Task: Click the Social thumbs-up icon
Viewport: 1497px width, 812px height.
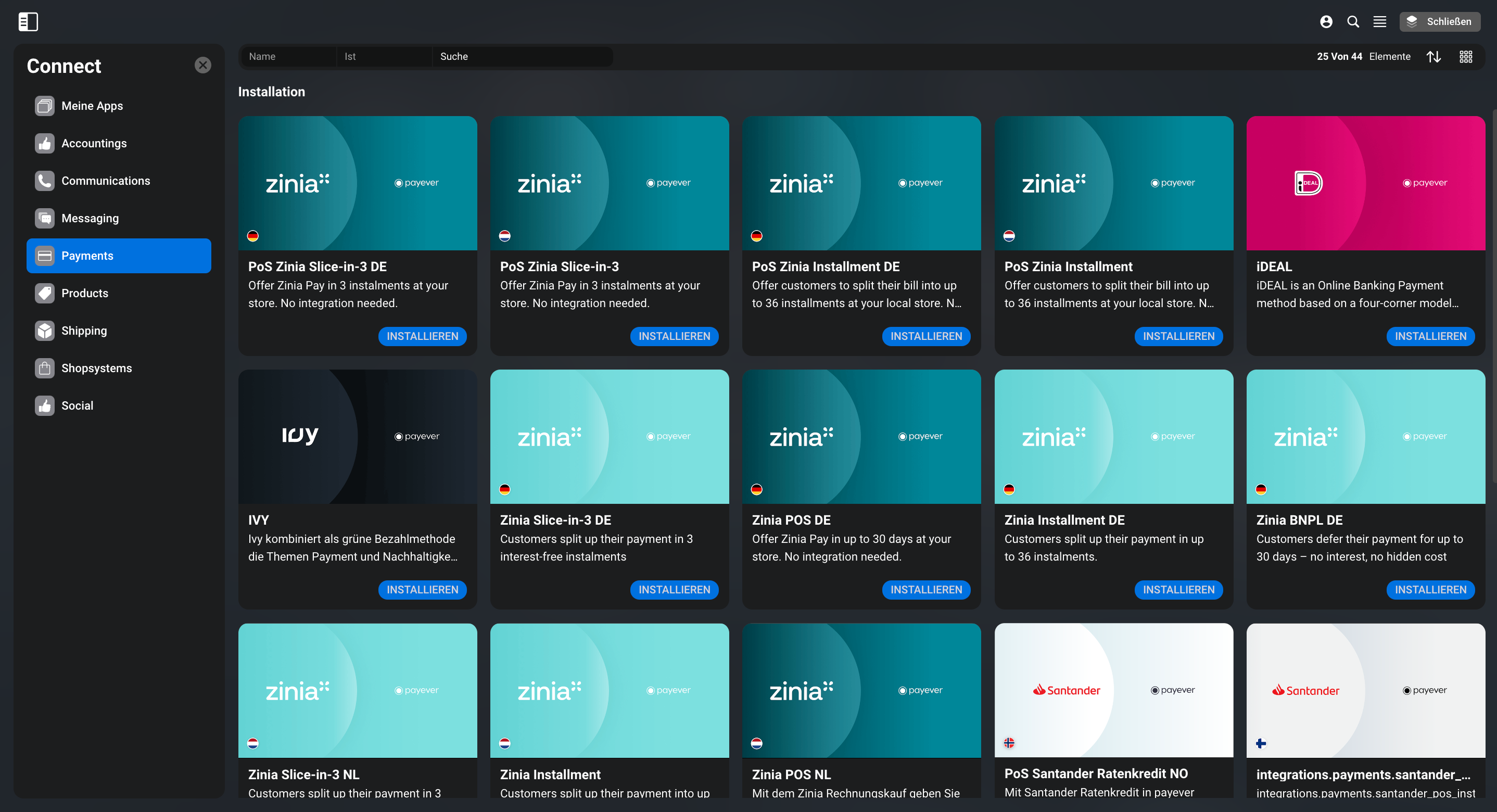Action: [45, 405]
